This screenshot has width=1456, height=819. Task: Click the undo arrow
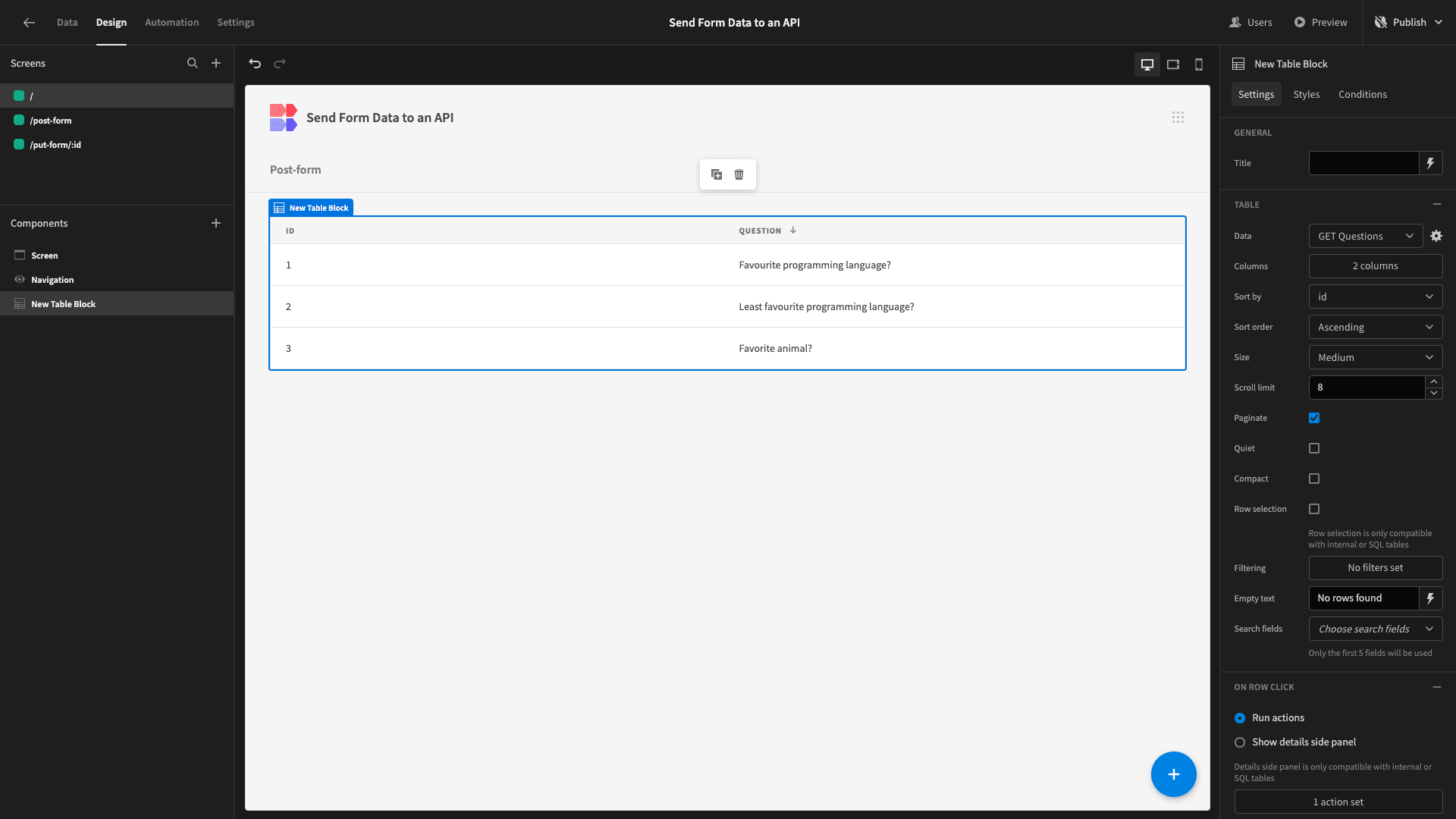[255, 64]
